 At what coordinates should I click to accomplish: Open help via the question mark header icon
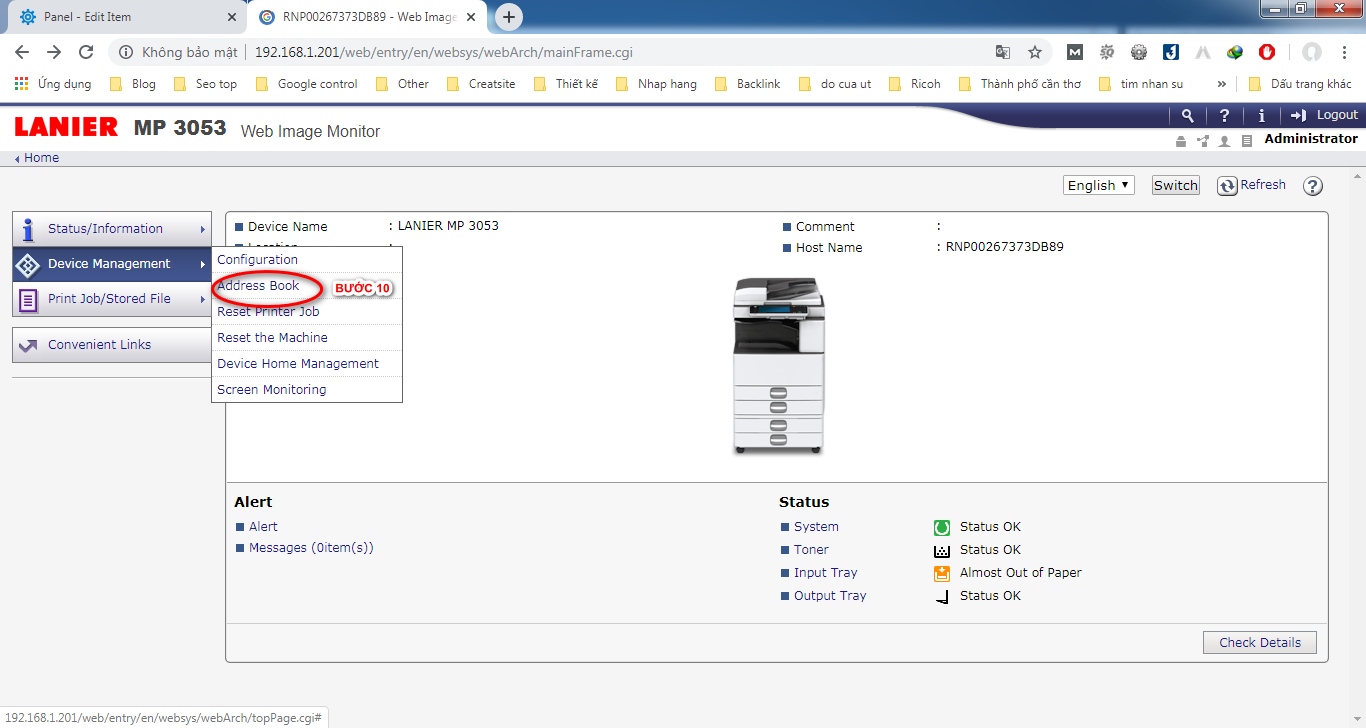click(x=1224, y=115)
